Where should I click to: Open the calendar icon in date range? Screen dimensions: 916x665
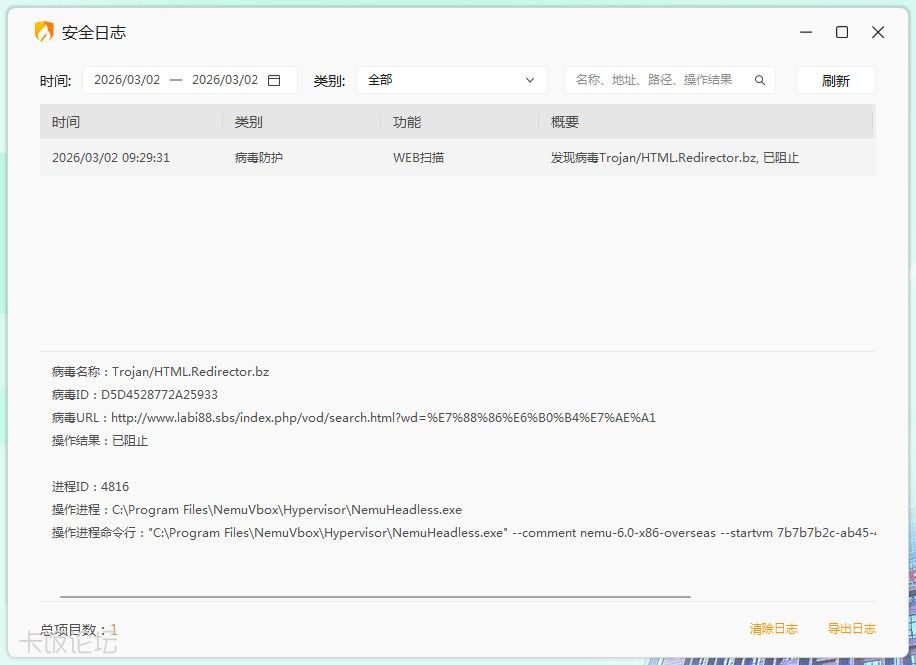tap(274, 80)
